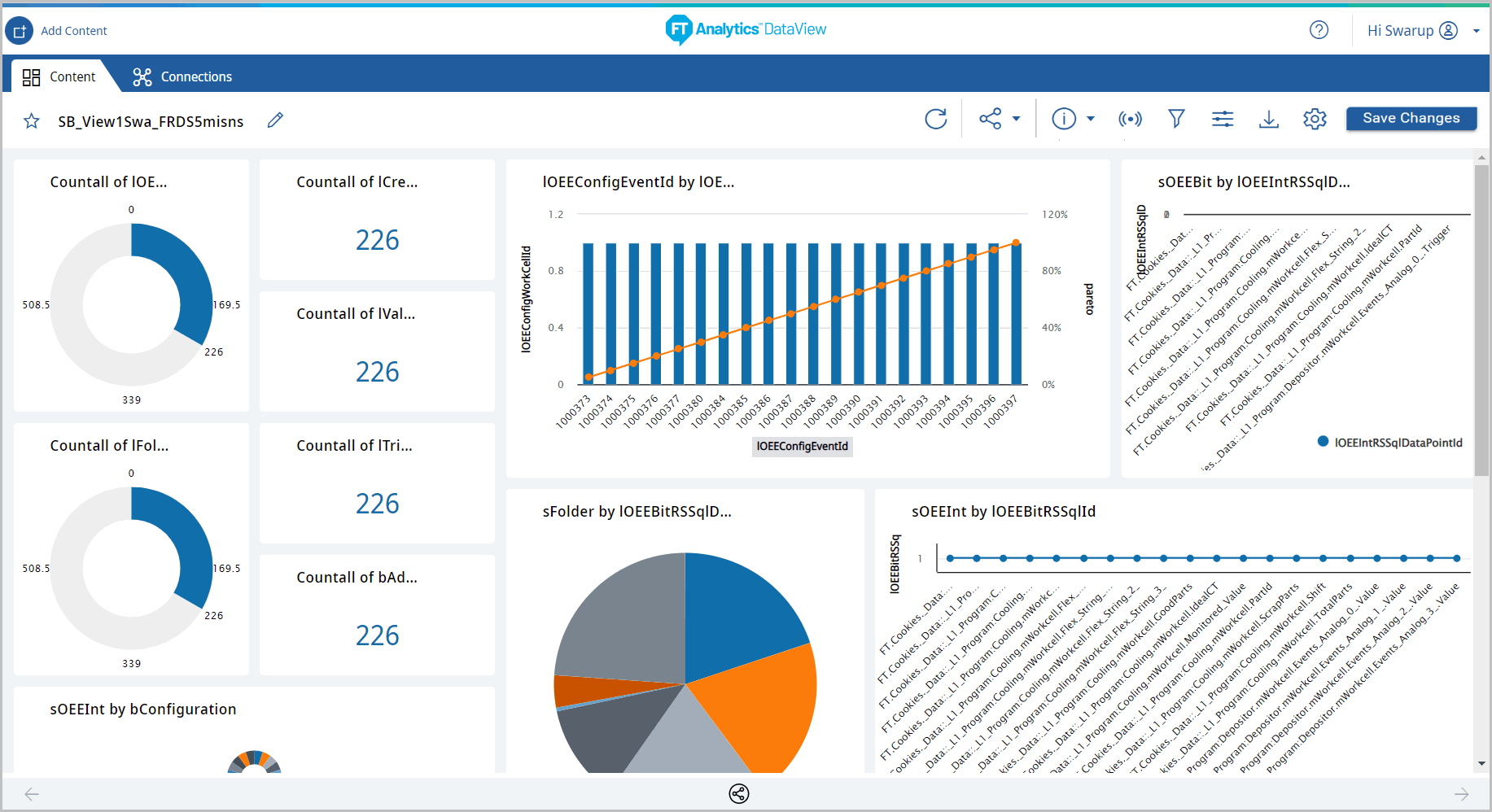Open the help question mark icon
Image resolution: width=1492 pixels, height=812 pixels.
1319,30
